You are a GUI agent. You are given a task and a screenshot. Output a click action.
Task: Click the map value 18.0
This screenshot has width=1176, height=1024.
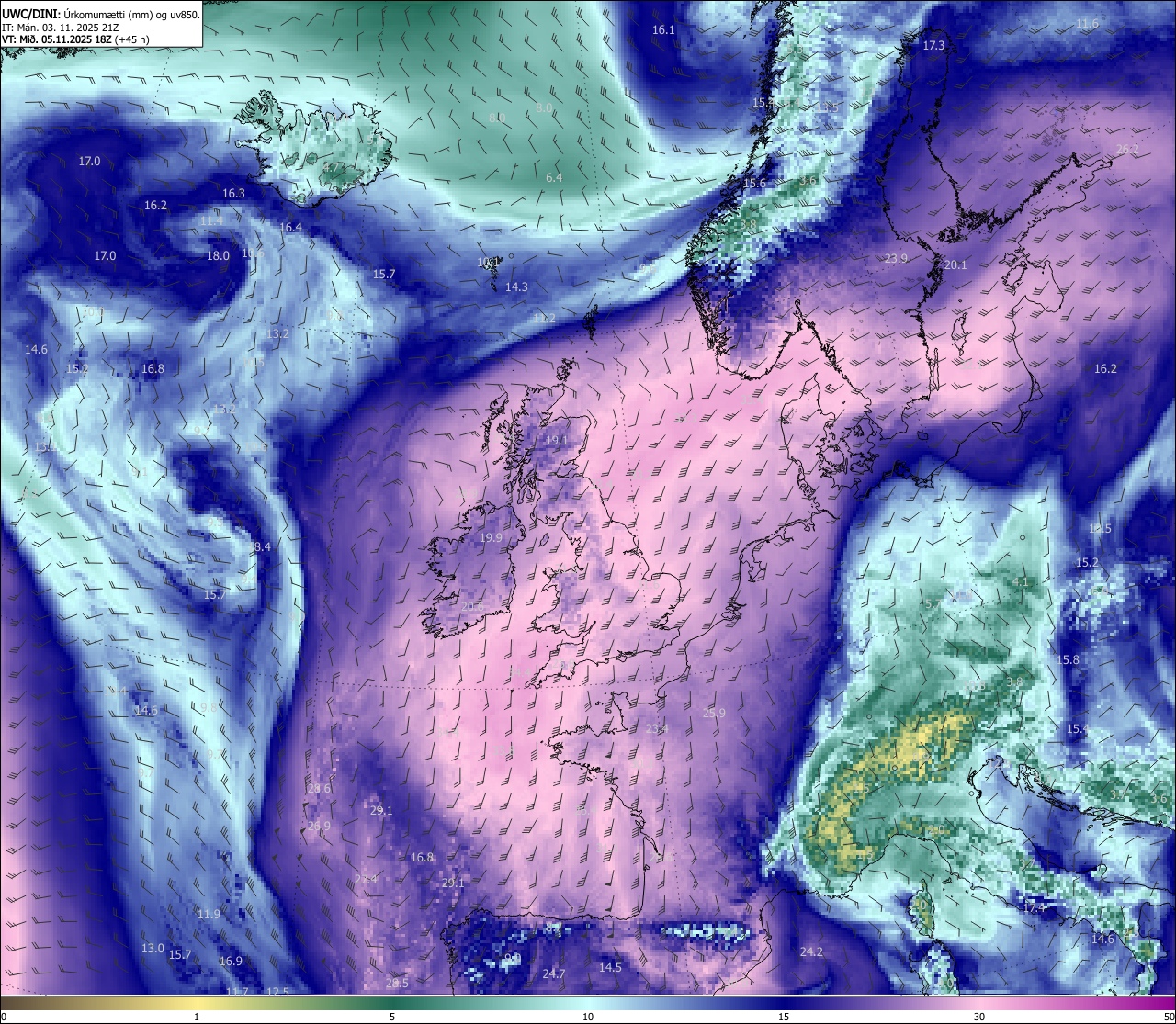218,256
